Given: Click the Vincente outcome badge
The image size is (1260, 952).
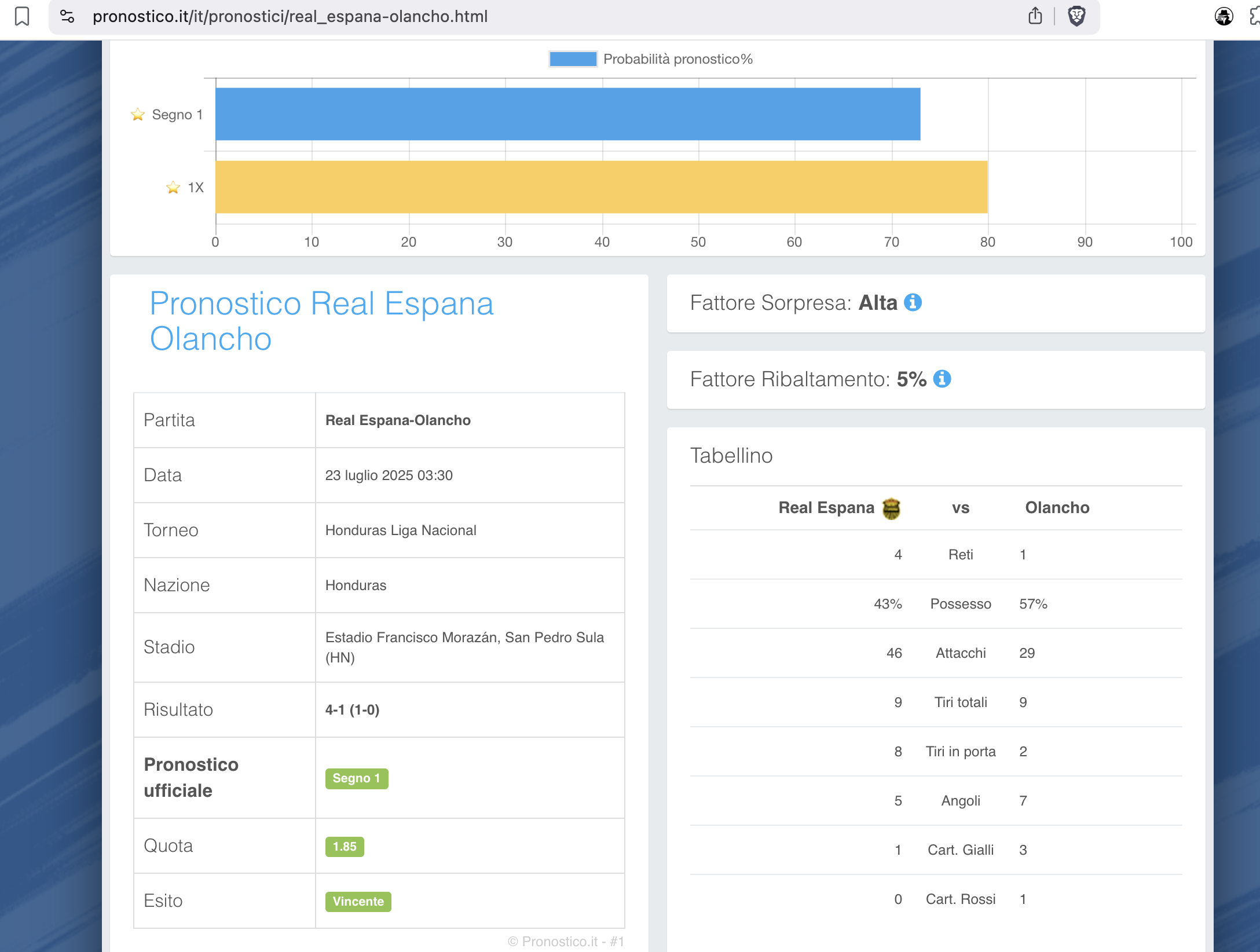Looking at the screenshot, I should click(x=358, y=902).
